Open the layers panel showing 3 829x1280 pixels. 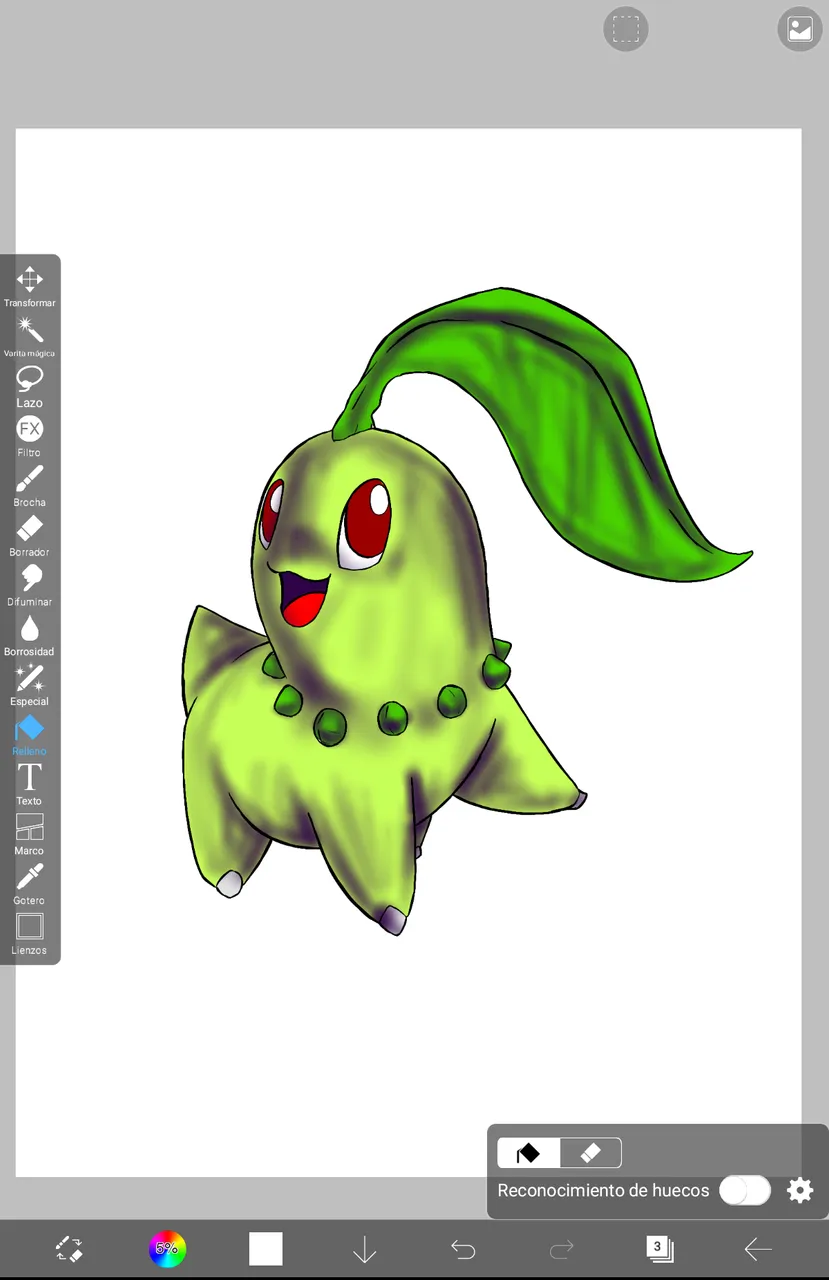pyautogui.click(x=659, y=1248)
